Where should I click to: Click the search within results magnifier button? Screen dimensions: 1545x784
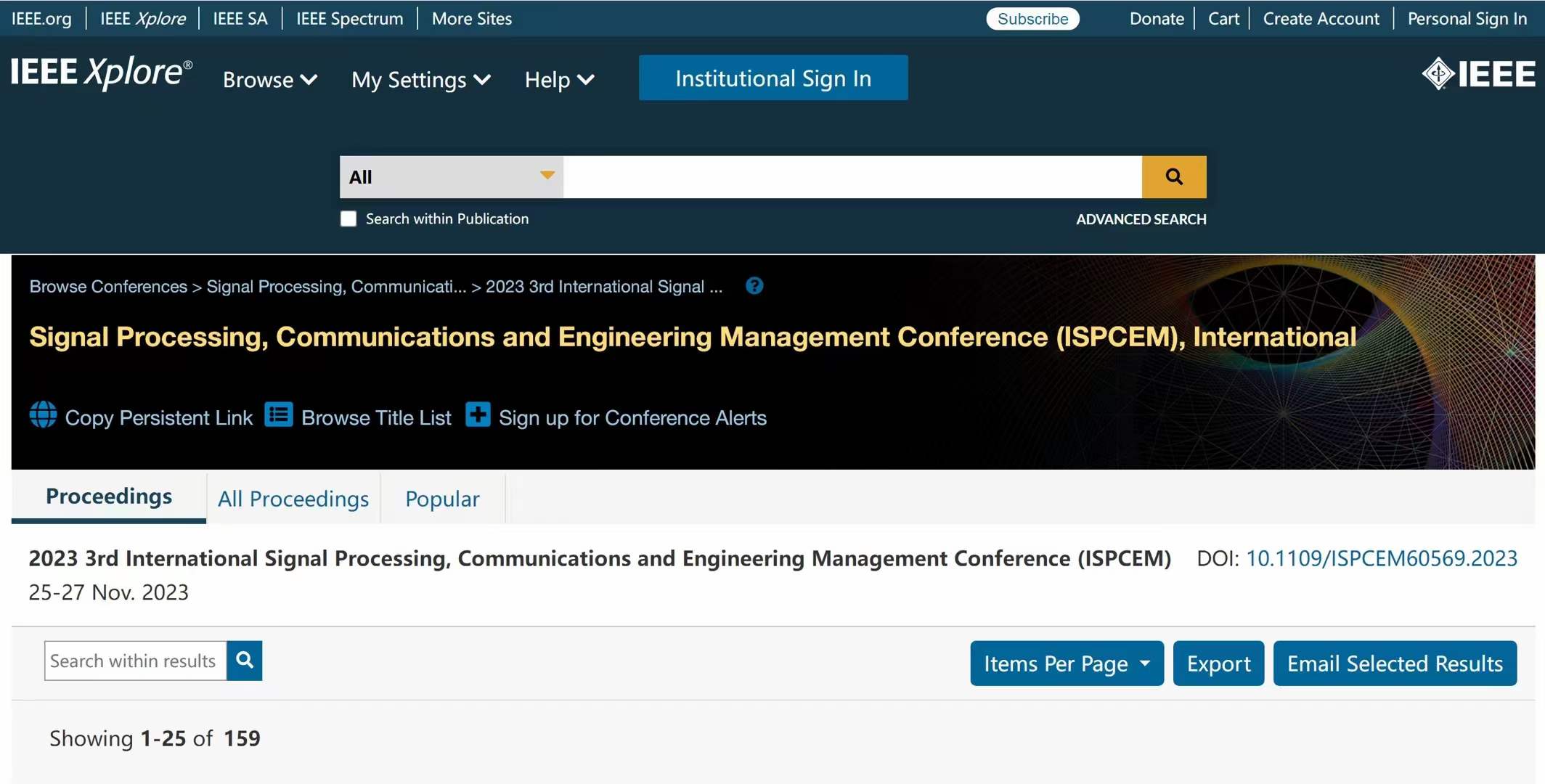click(x=245, y=661)
